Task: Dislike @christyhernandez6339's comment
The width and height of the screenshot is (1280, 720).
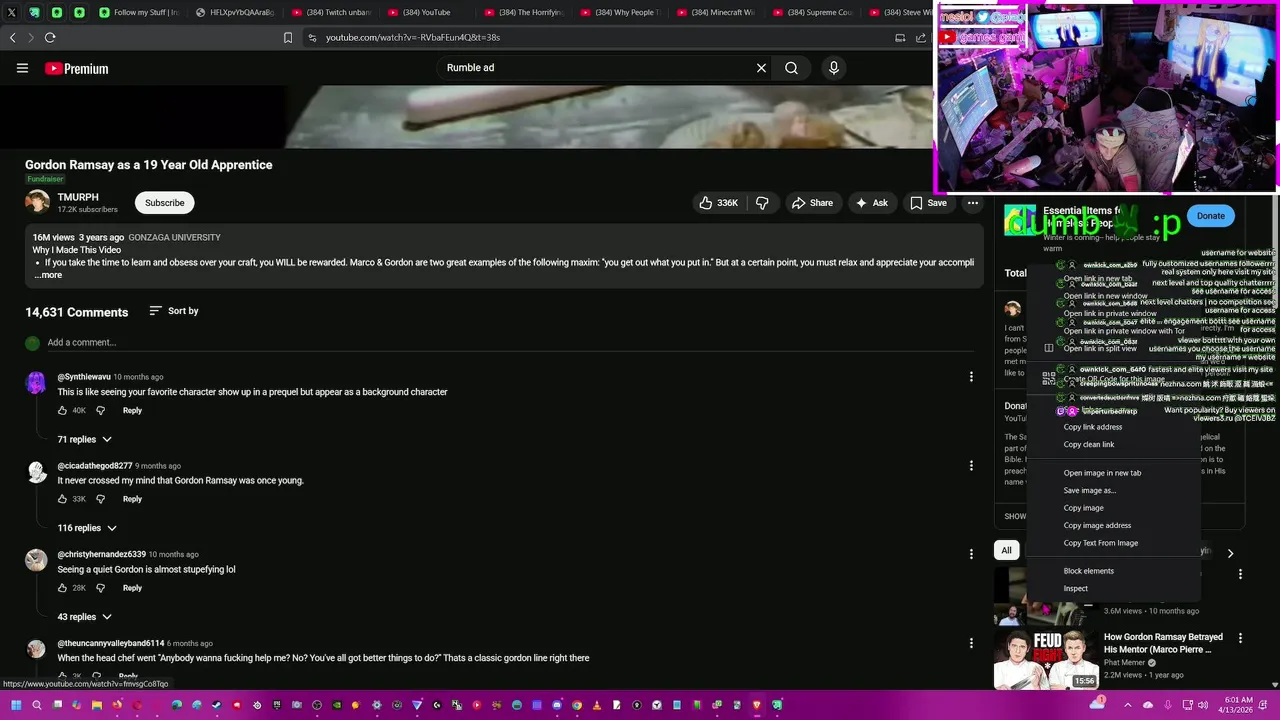Action: click(100, 588)
